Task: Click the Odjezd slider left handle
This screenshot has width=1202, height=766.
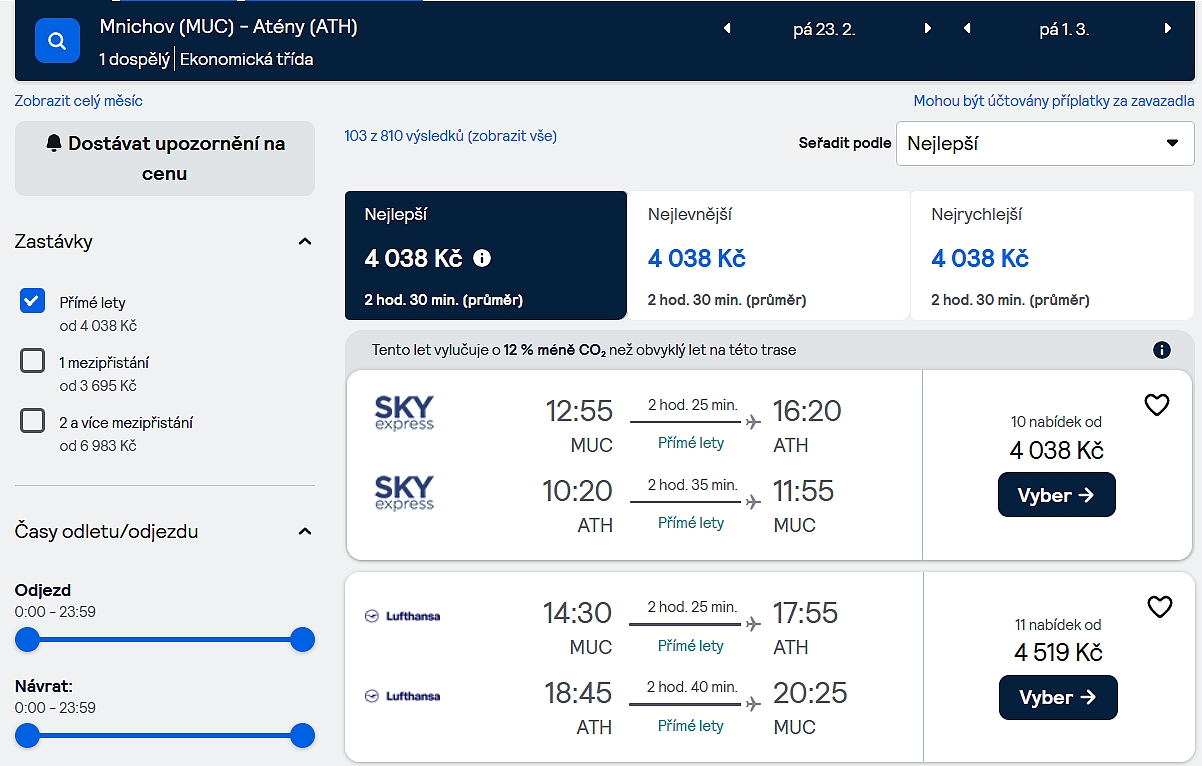Action: click(28, 640)
